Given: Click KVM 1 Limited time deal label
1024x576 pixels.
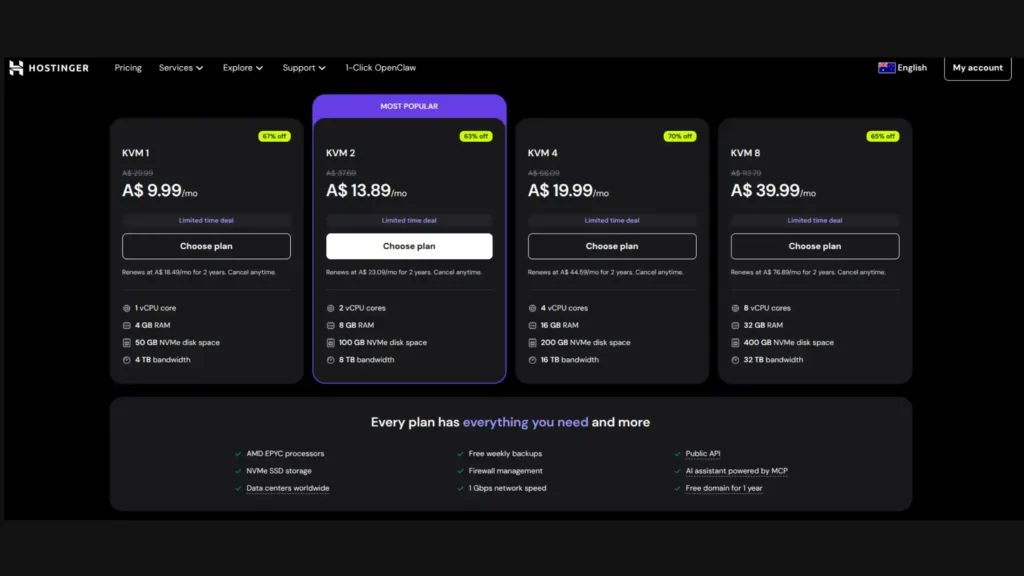Looking at the screenshot, I should [x=206, y=221].
